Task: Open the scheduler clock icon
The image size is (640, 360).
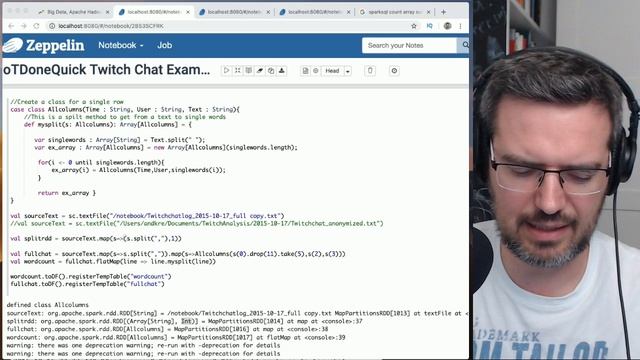Action: click(x=394, y=71)
